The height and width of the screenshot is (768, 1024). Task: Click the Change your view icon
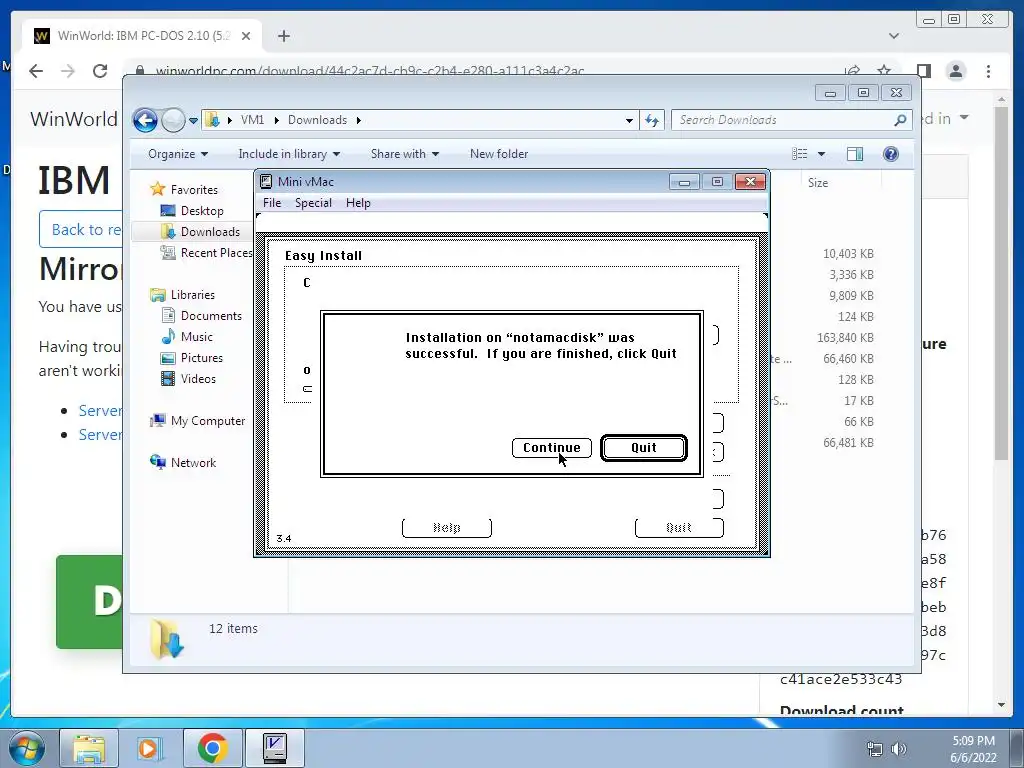pos(799,154)
